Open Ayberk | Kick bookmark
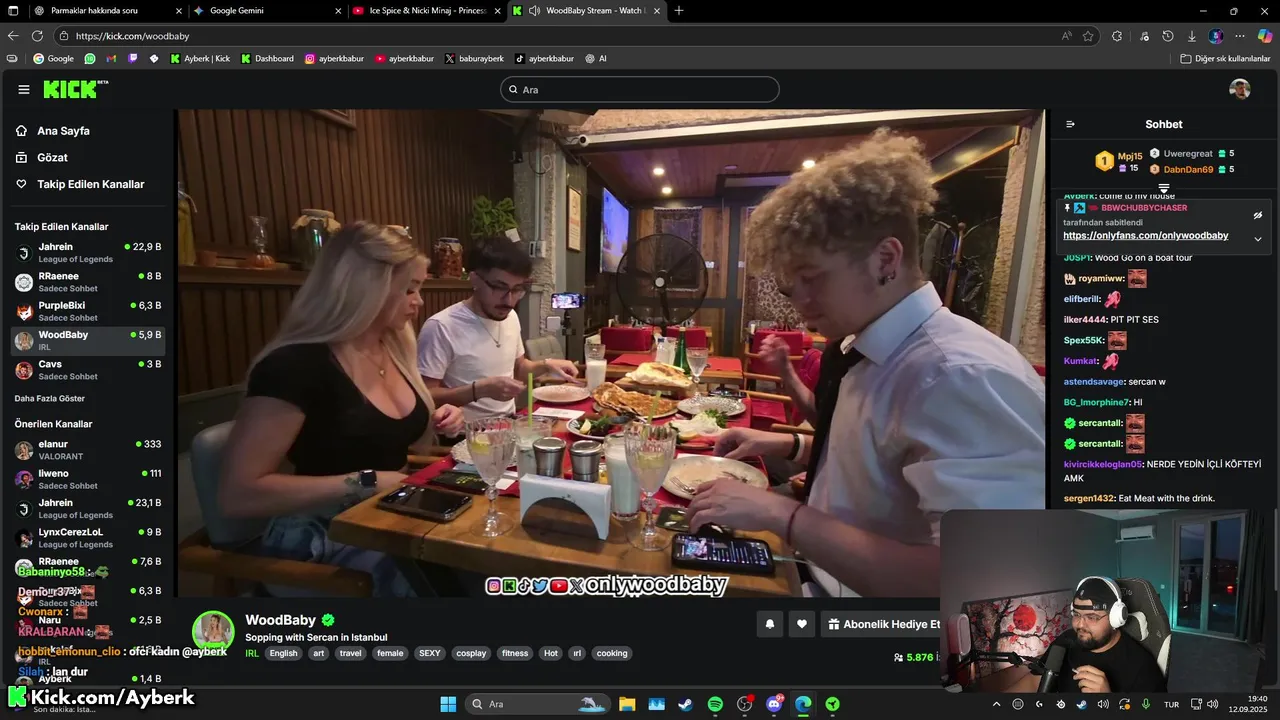Screen dimensions: 1280x720 click(200, 59)
